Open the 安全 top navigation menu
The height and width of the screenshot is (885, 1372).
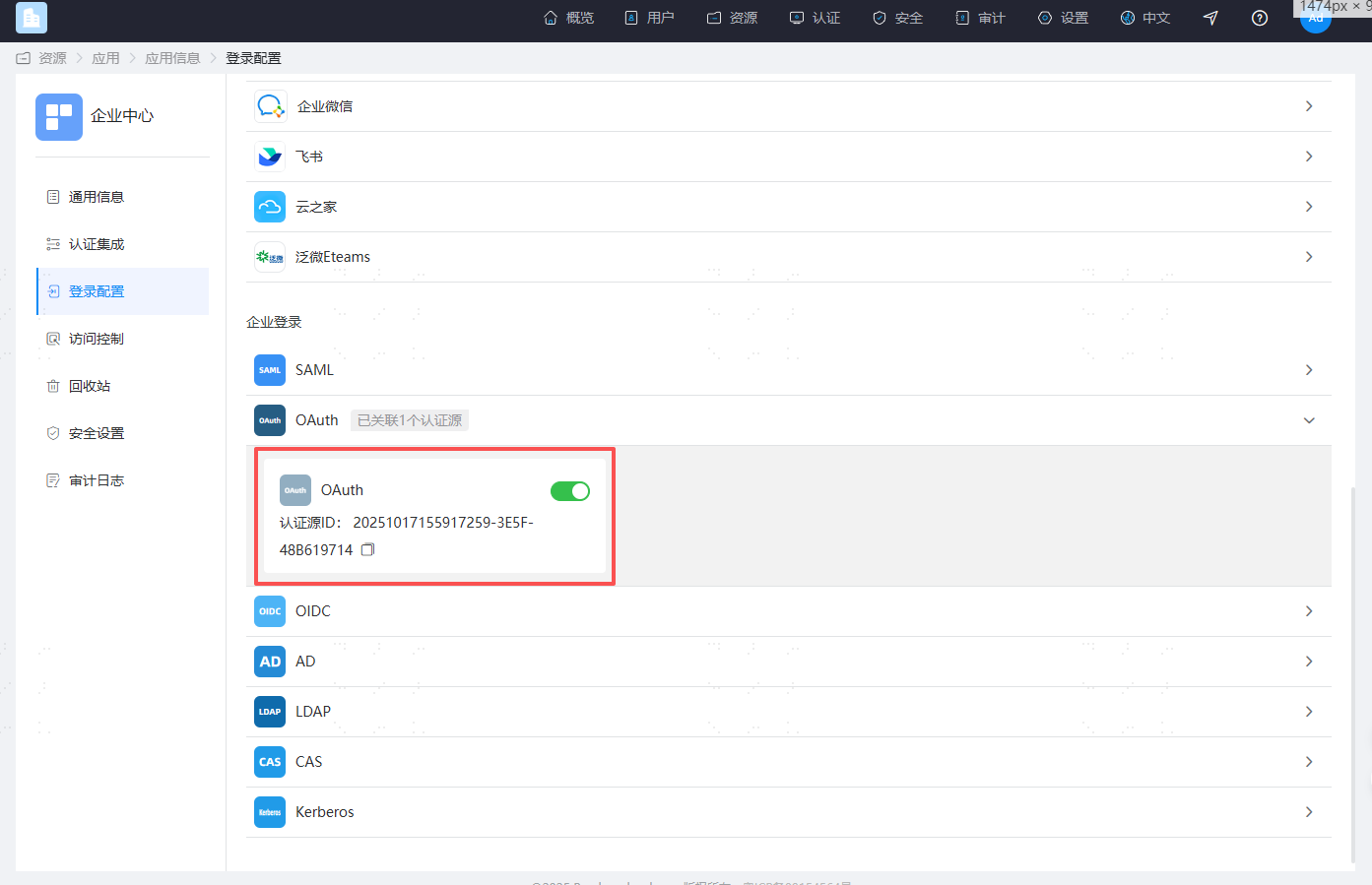click(x=897, y=18)
